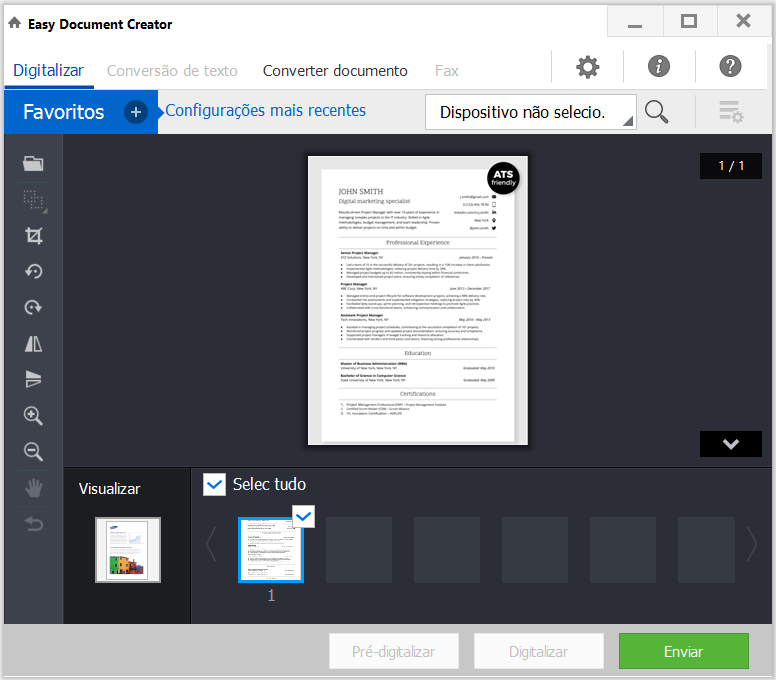Show next thumbnails with right arrow

[752, 544]
